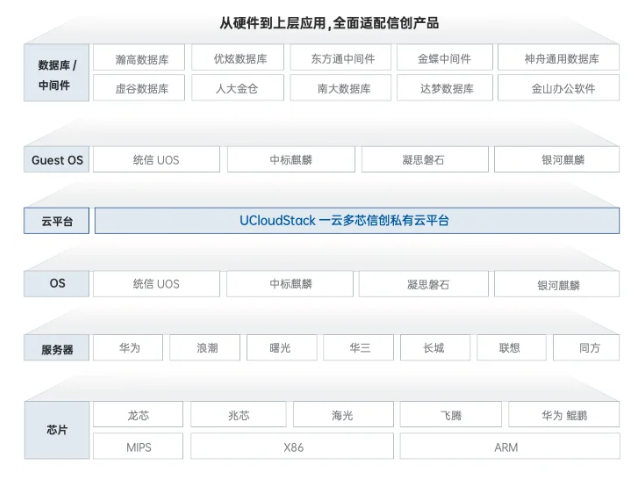The height and width of the screenshot is (481, 638).
Task: Click the OS row label
Action: click(x=57, y=284)
